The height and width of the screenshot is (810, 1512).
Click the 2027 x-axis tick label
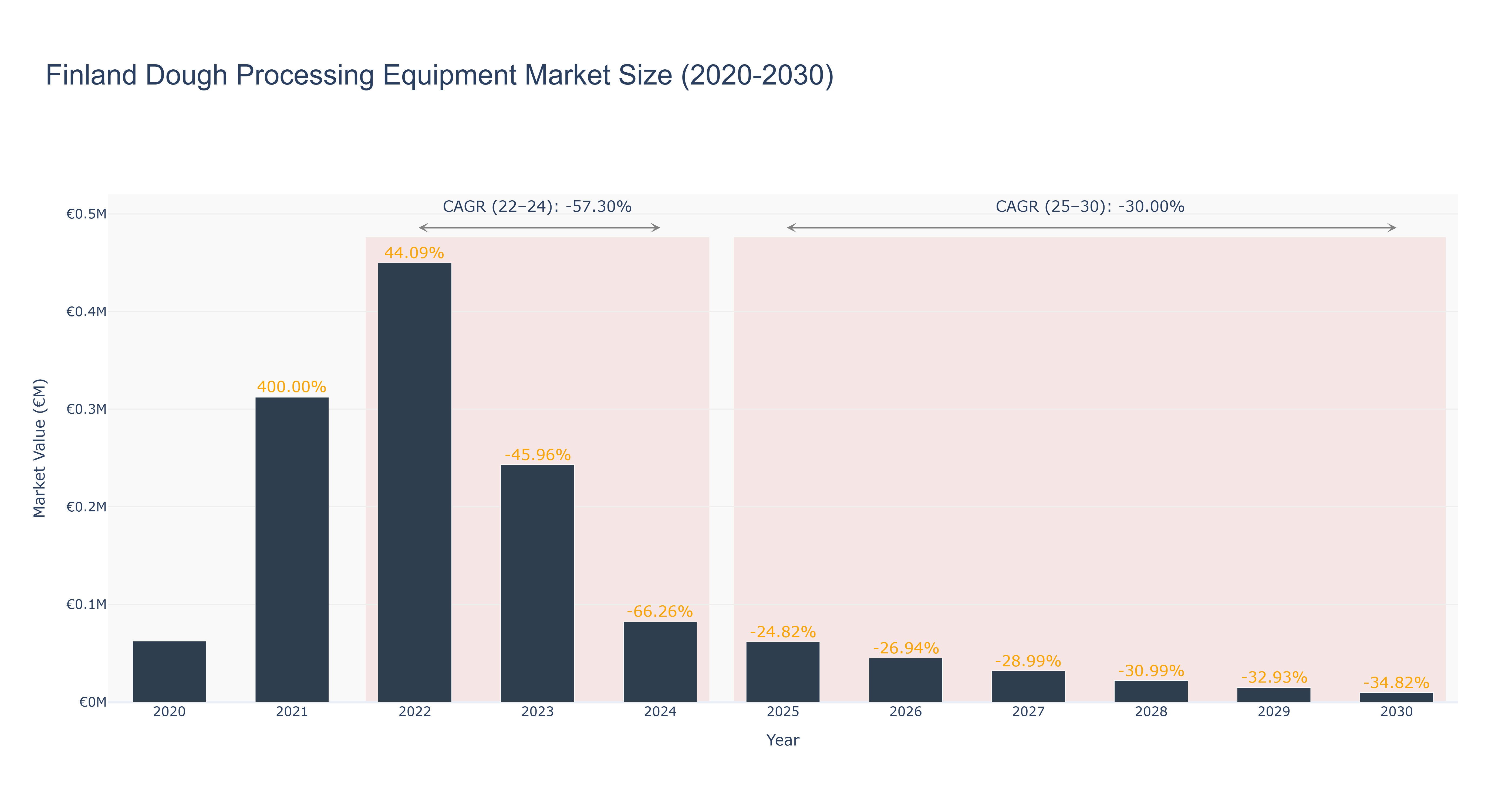click(x=1028, y=712)
